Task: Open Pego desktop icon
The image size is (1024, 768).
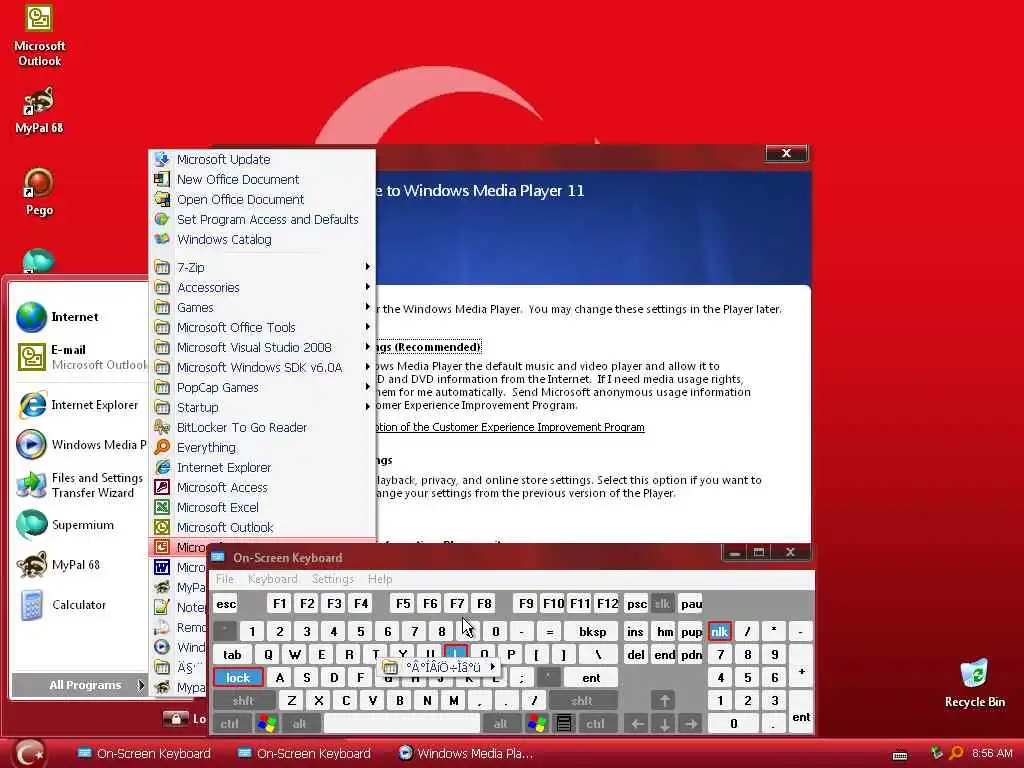Action: (x=39, y=192)
